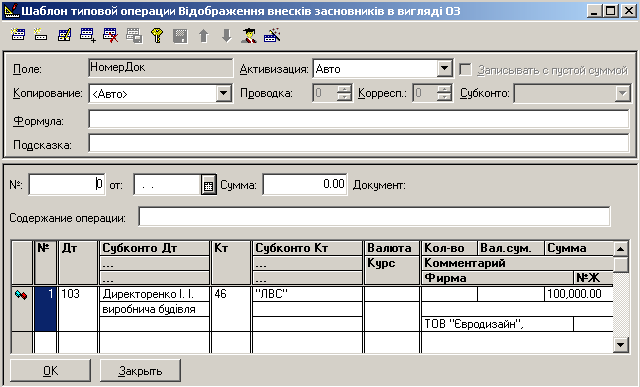
Task: Close window with title bar X
Action: point(629,11)
